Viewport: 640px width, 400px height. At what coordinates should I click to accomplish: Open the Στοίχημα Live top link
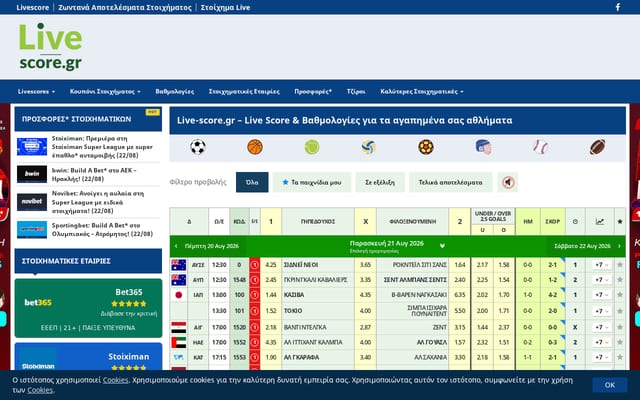click(225, 7)
